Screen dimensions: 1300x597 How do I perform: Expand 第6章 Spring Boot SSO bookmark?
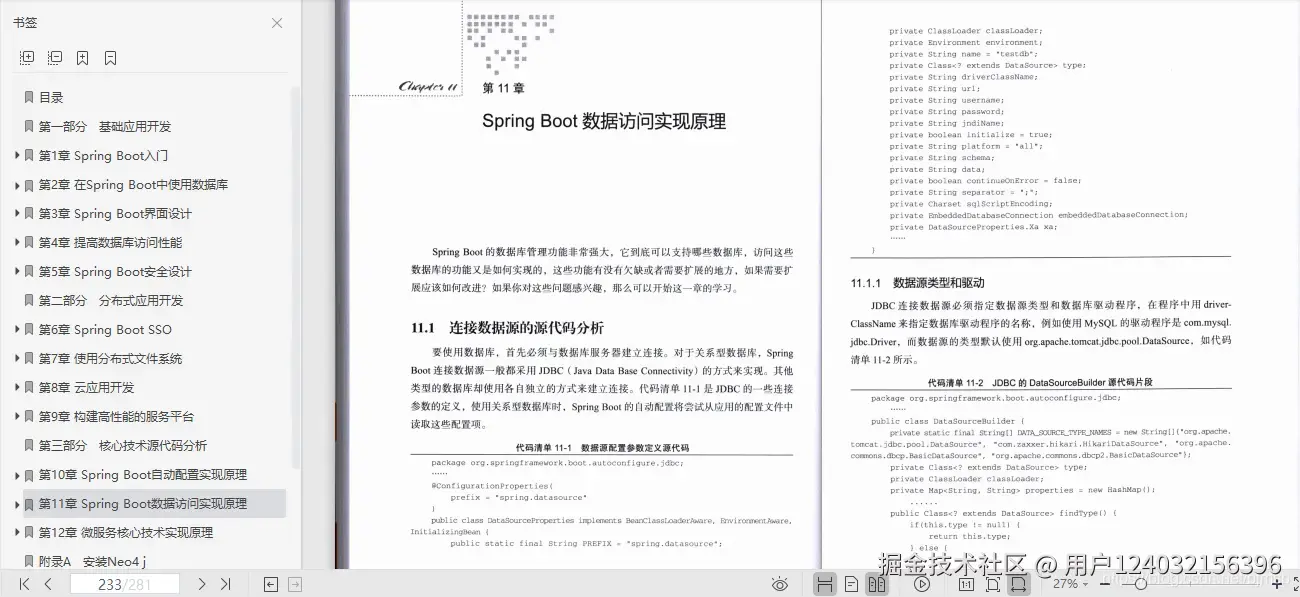click(x=17, y=329)
